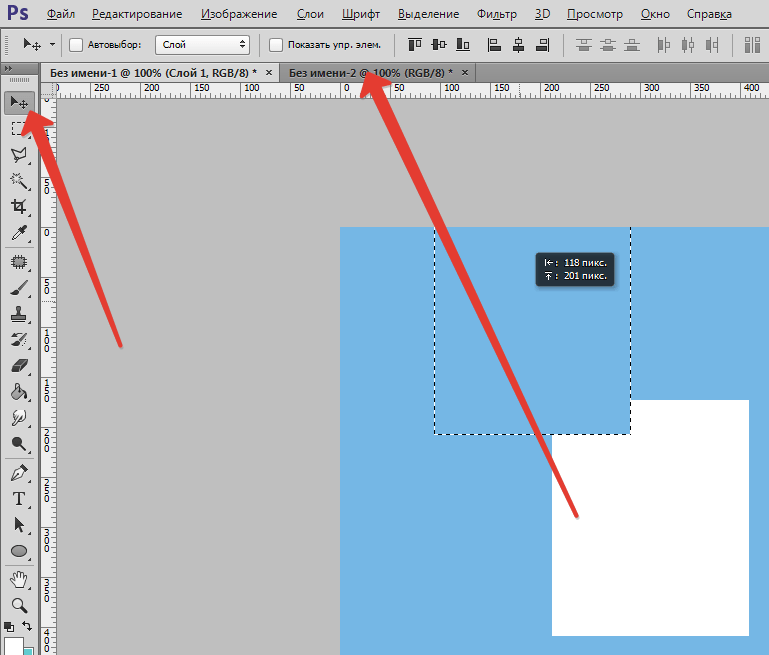Select the Clone Stamp tool
Viewport: 769px width, 655px height.
(19, 314)
